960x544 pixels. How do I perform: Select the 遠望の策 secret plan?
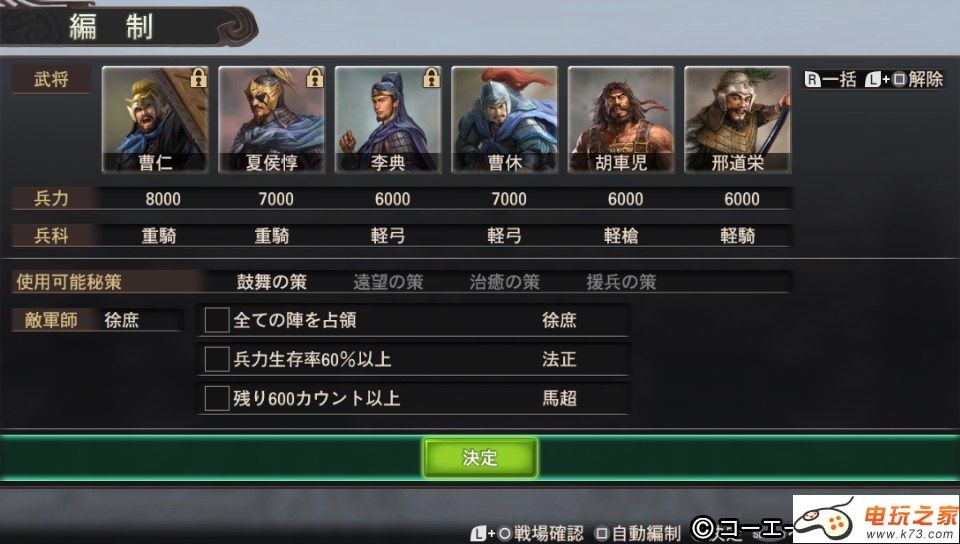point(388,282)
